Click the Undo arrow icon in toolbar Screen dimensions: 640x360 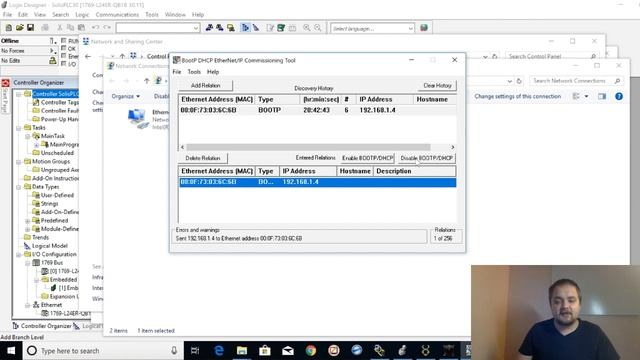tap(96, 28)
